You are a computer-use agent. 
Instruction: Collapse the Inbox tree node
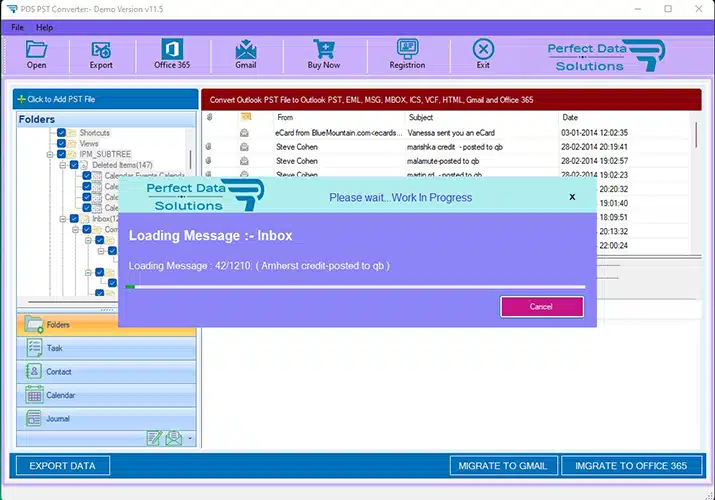(x=63, y=219)
